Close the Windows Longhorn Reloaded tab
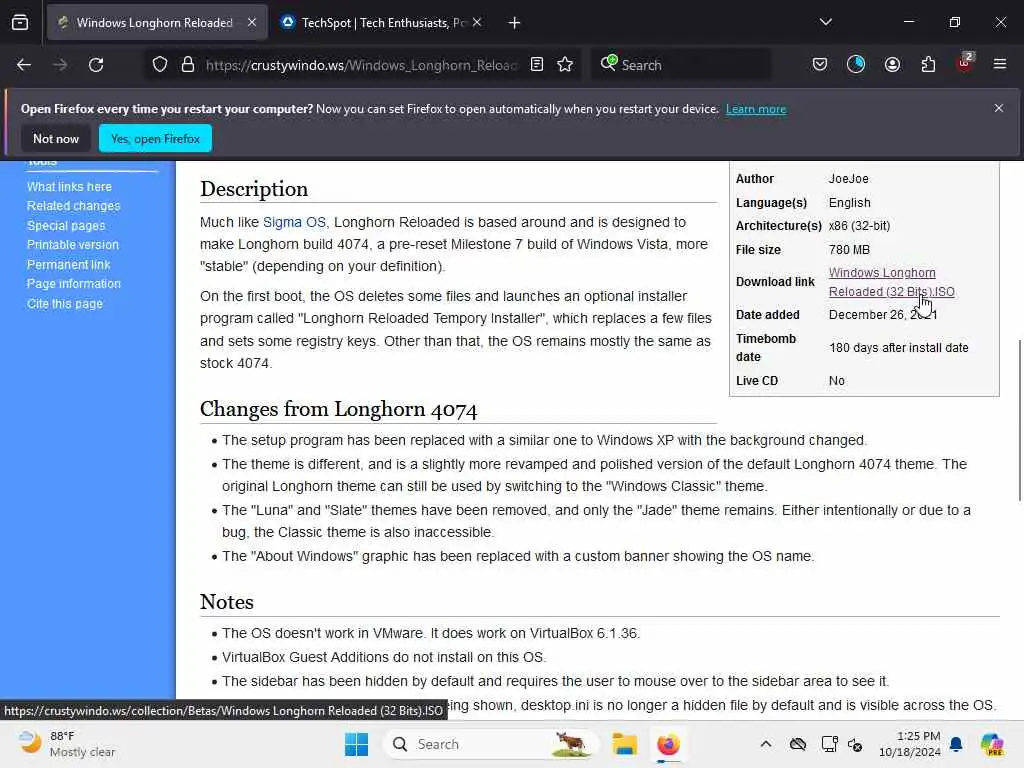 pyautogui.click(x=252, y=23)
